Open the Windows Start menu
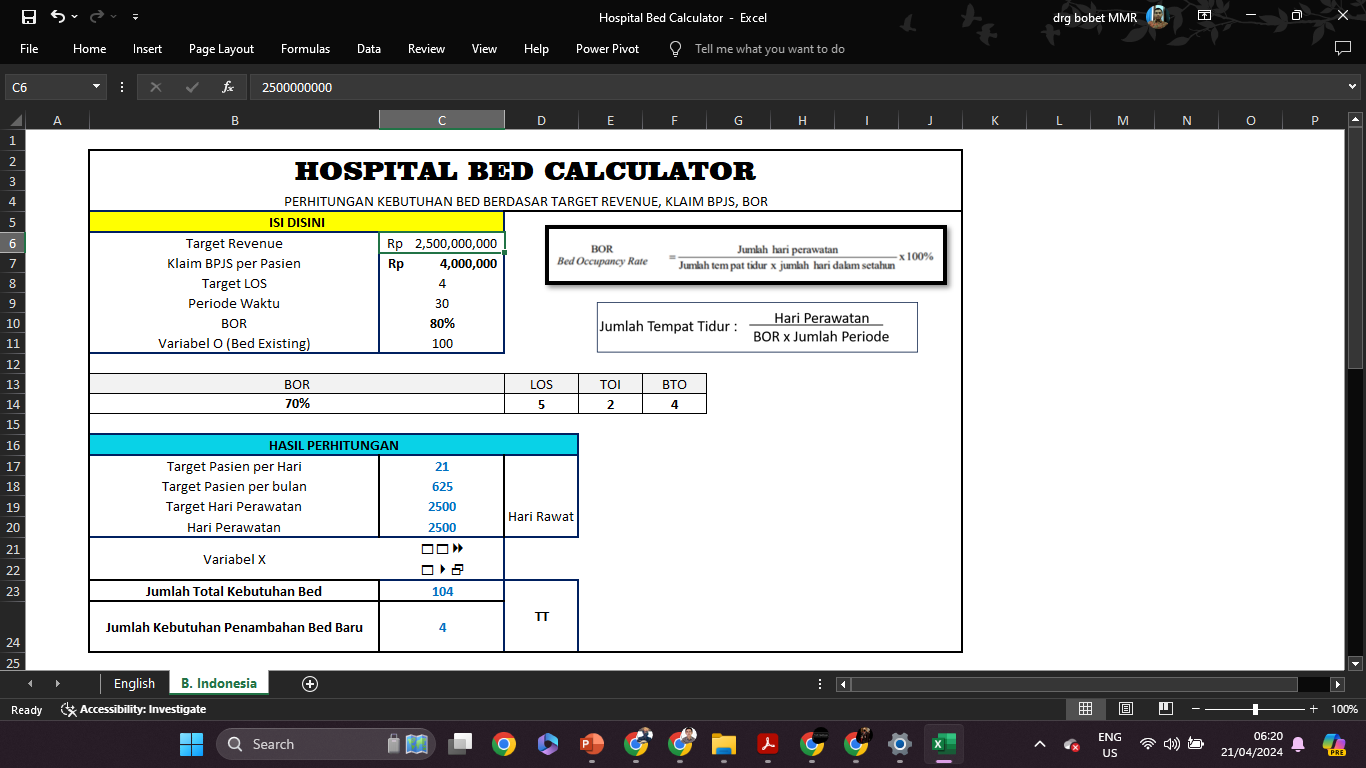The image size is (1366, 768). (x=191, y=744)
